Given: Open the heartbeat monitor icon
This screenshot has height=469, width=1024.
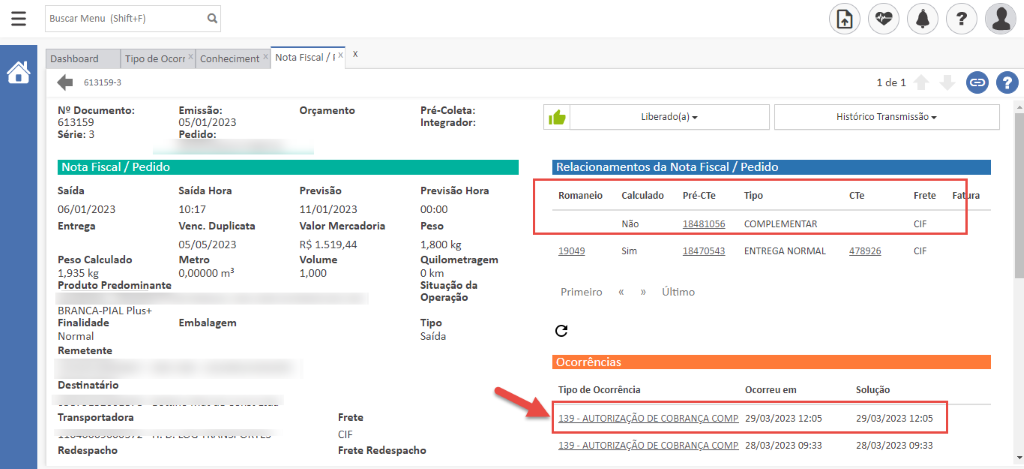Looking at the screenshot, I should (x=883, y=18).
